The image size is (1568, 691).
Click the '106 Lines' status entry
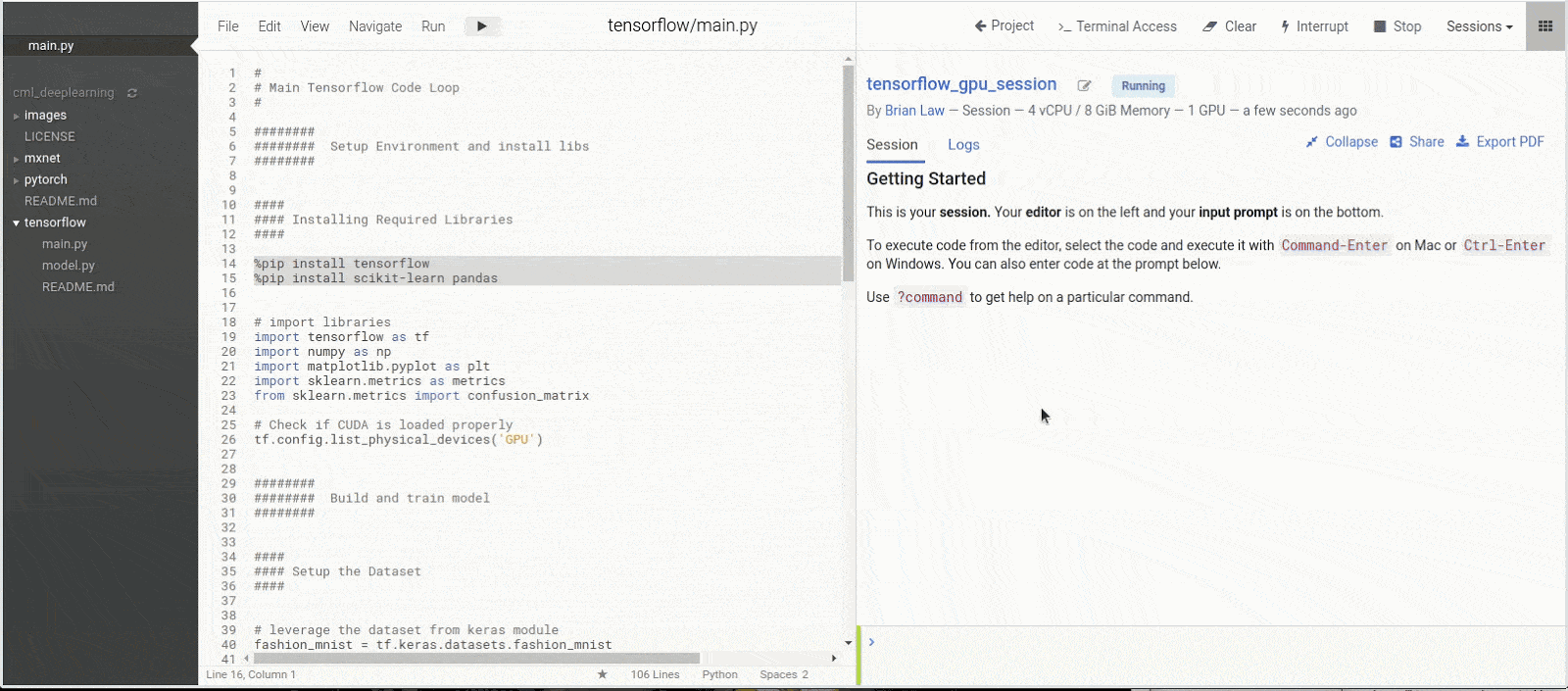pos(655,674)
